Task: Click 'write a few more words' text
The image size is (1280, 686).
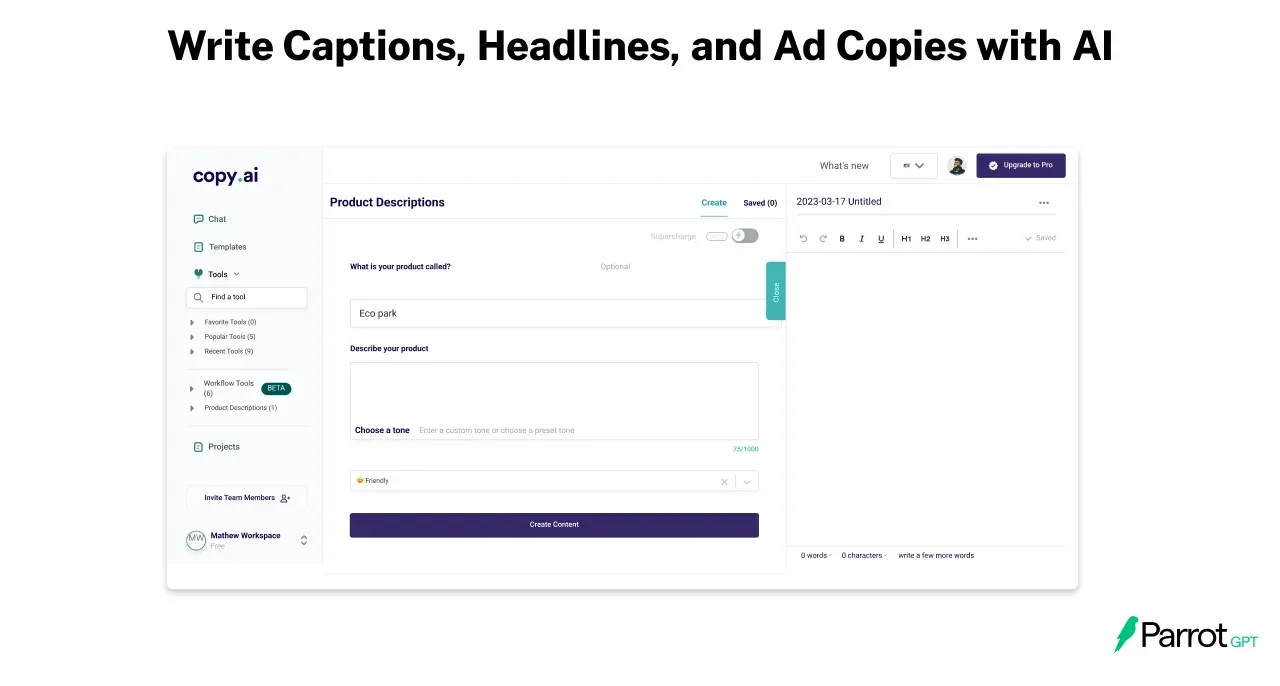Action: coord(936,555)
